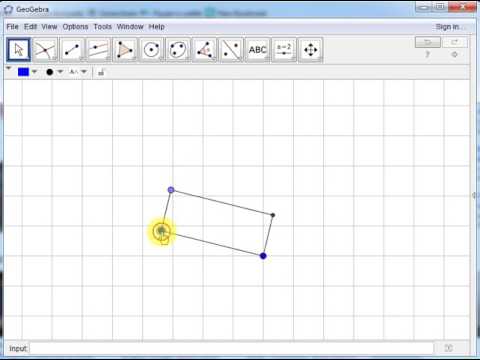Click the fix object lock icon
The image size is (480, 360).
(x=101, y=72)
